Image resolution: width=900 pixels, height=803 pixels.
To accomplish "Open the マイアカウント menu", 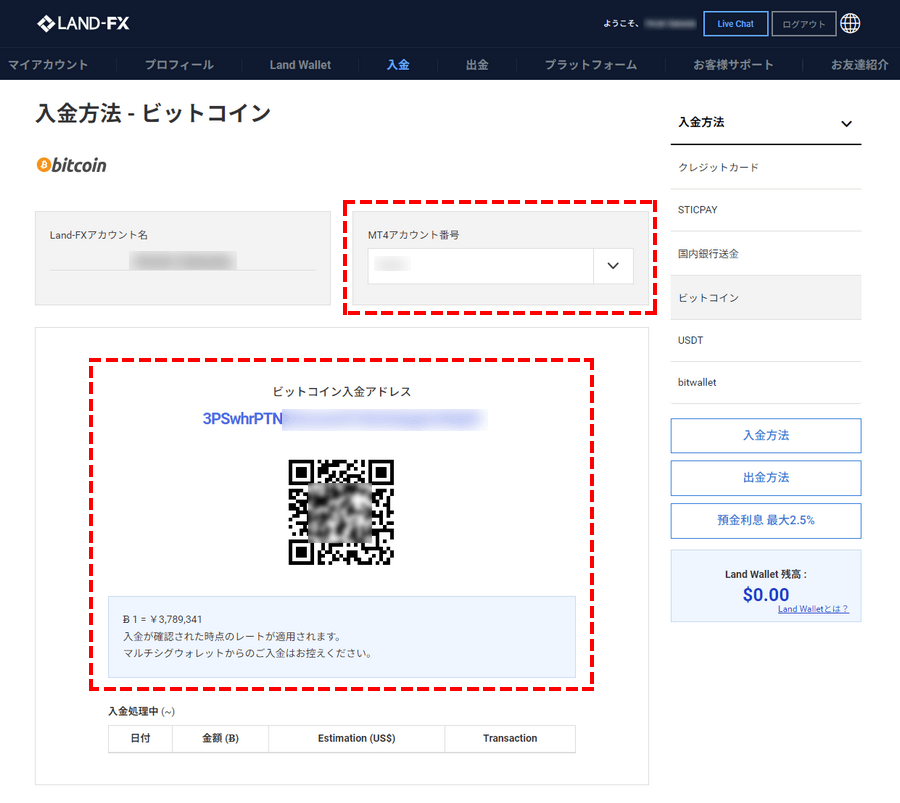I will click(48, 65).
